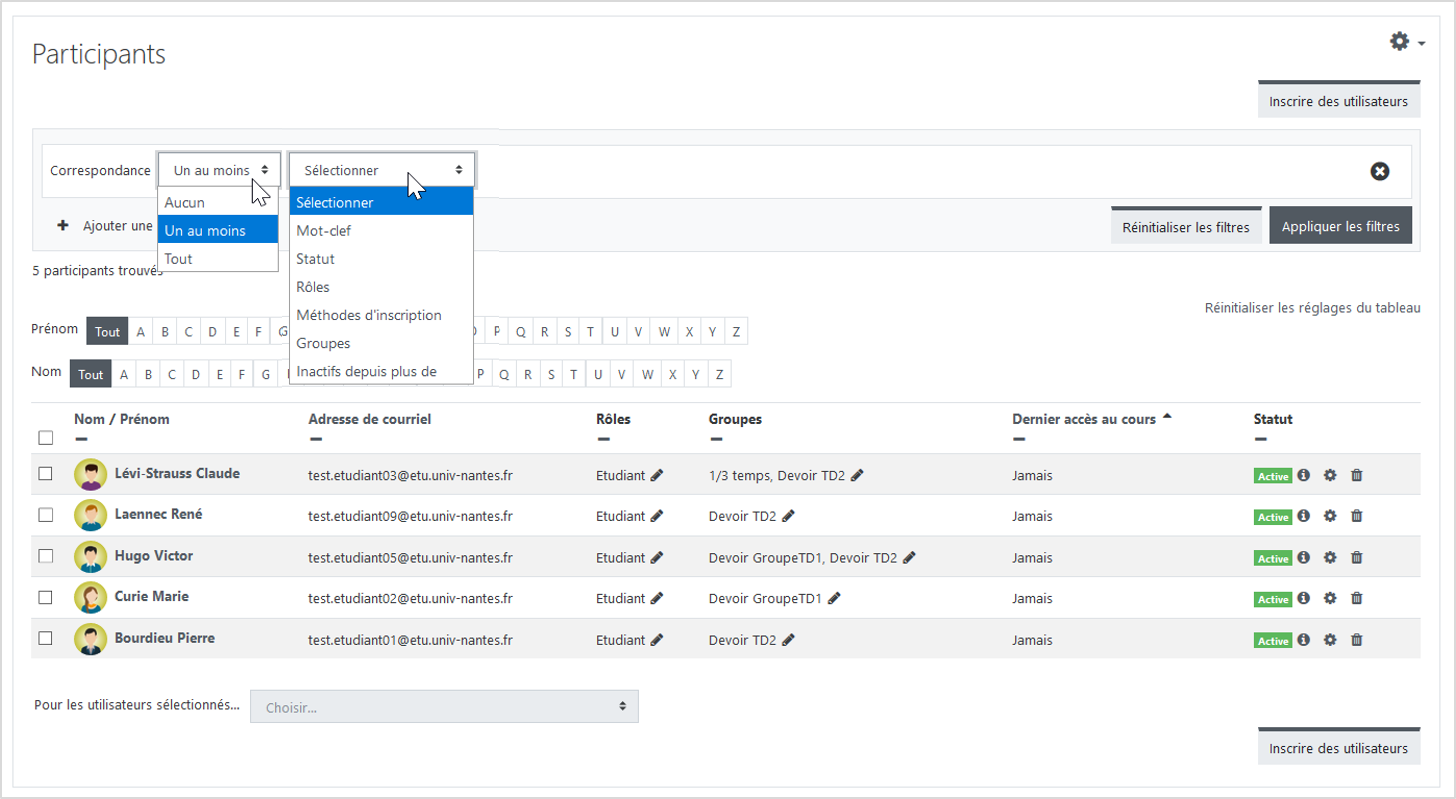1456x799 pixels.
Task: Tick the checkbox for Laennec René
Action: [x=45, y=515]
